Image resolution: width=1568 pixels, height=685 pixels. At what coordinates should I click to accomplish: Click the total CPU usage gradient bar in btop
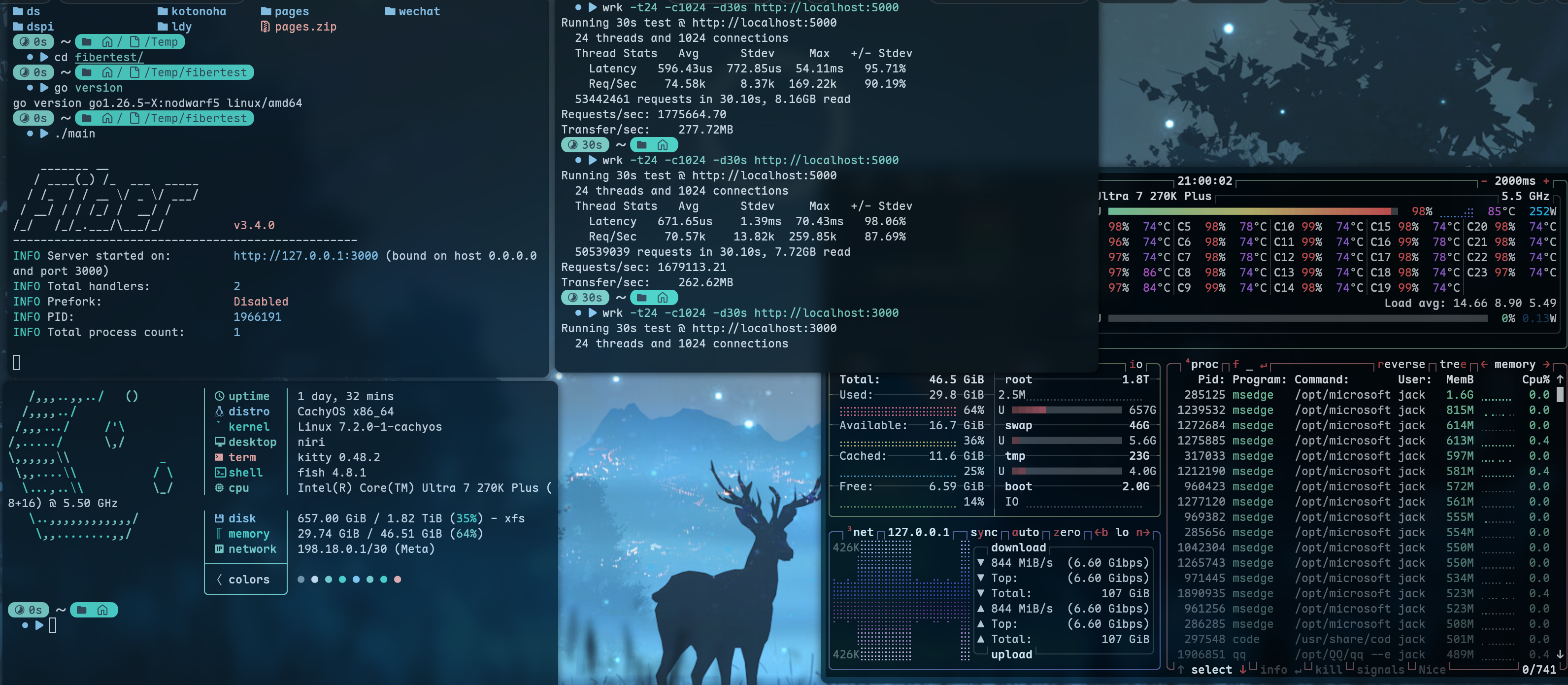click(1253, 212)
